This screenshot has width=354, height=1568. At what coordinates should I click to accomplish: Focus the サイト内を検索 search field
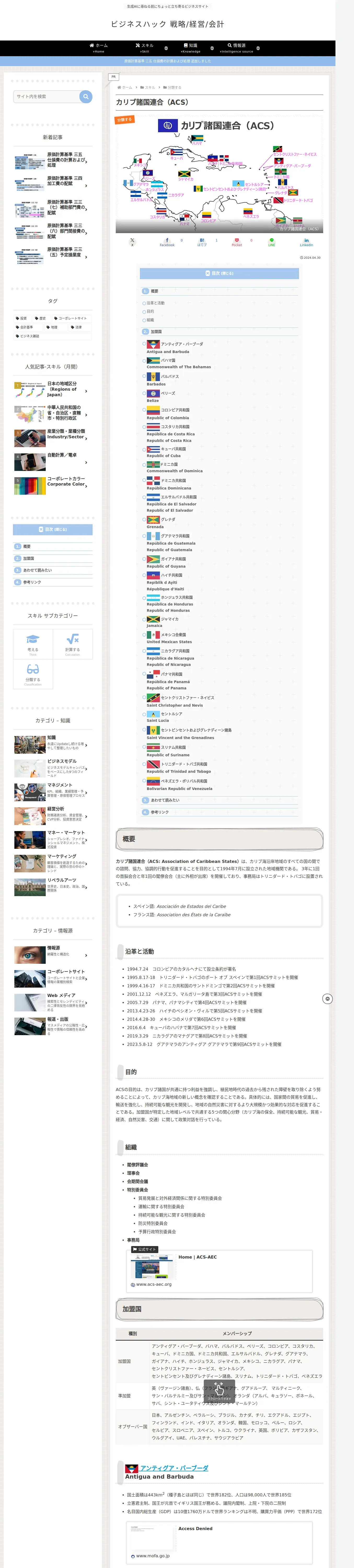click(x=47, y=96)
